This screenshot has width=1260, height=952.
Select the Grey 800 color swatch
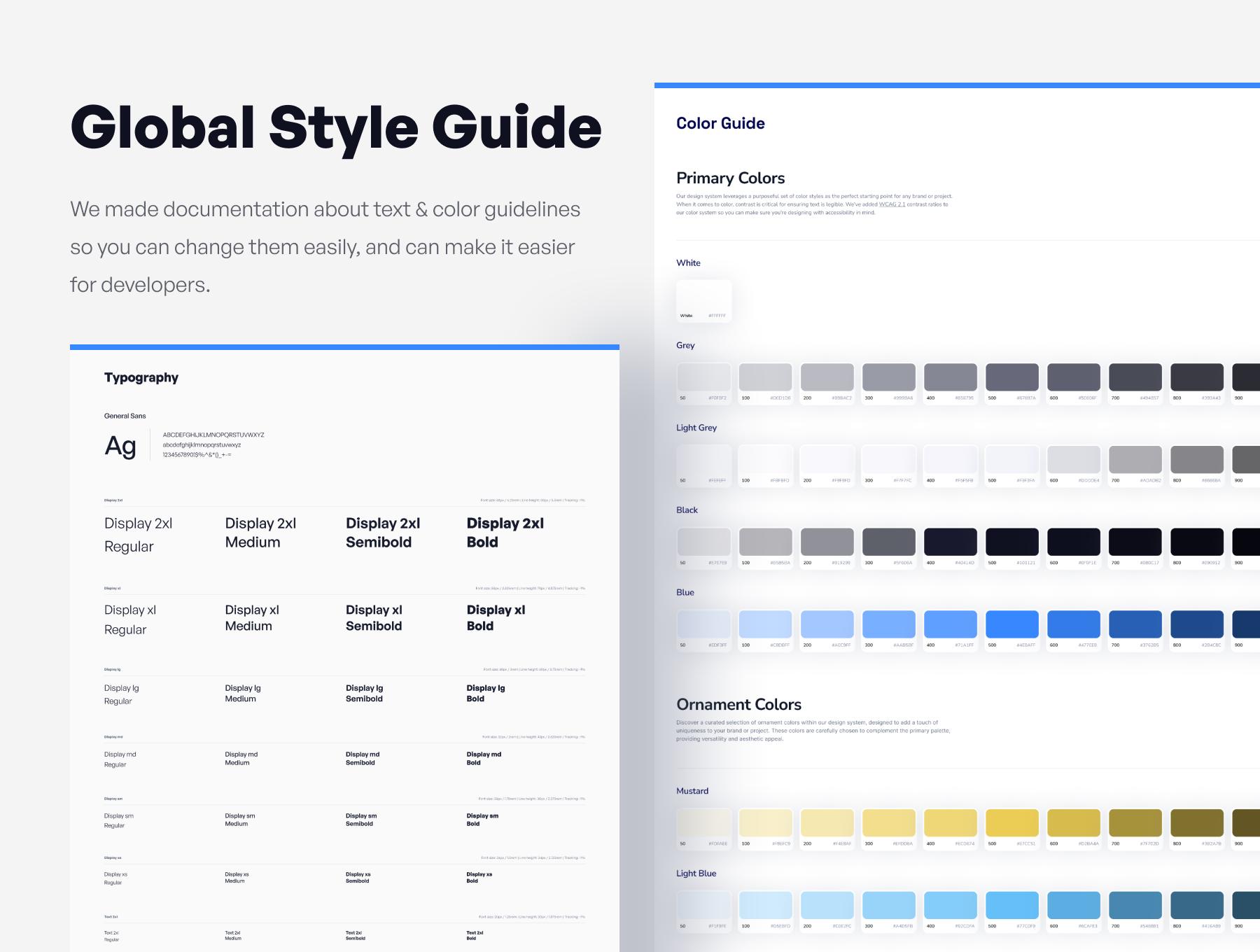[x=1196, y=377]
